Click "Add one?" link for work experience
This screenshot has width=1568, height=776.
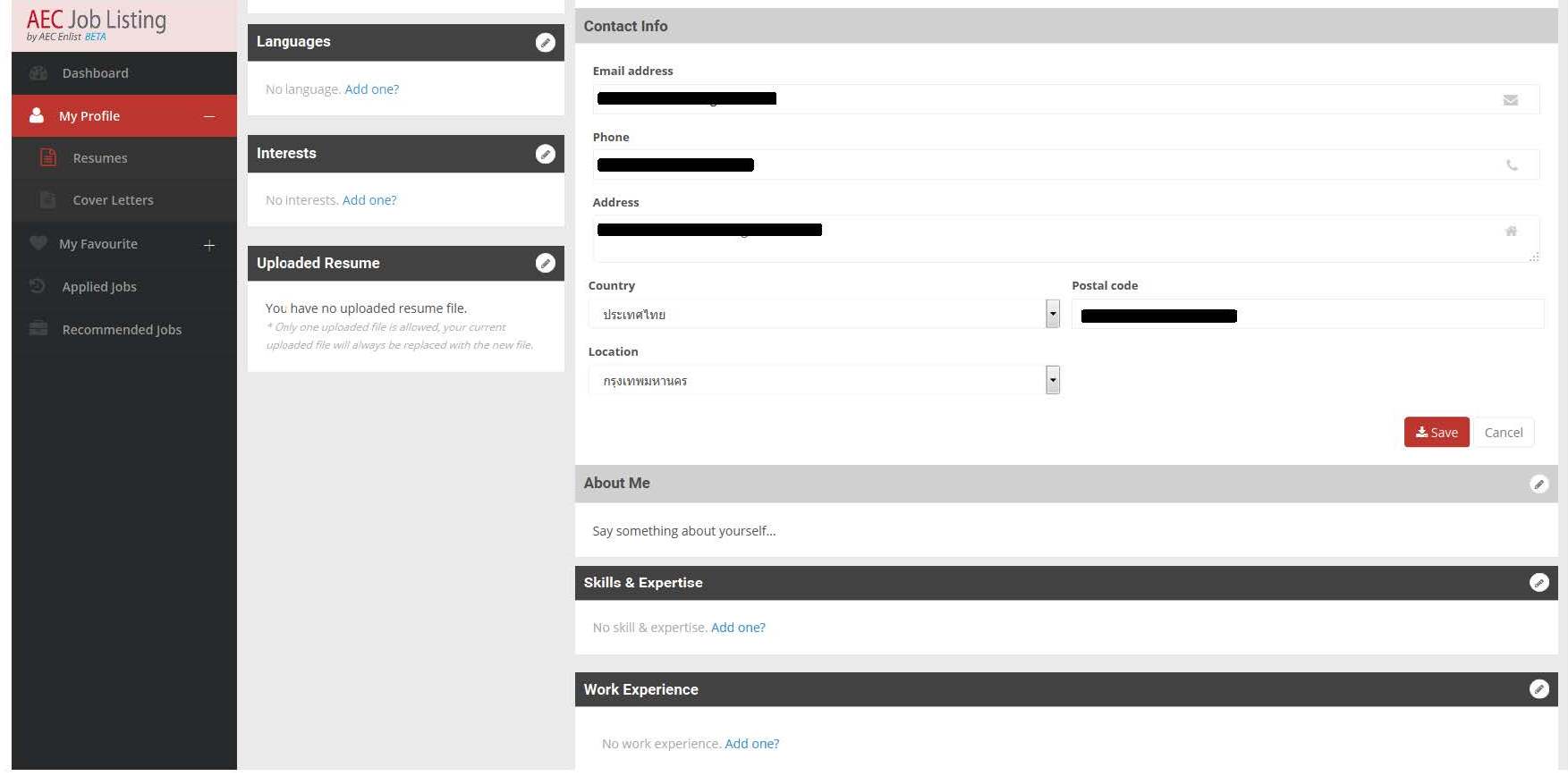click(x=751, y=744)
